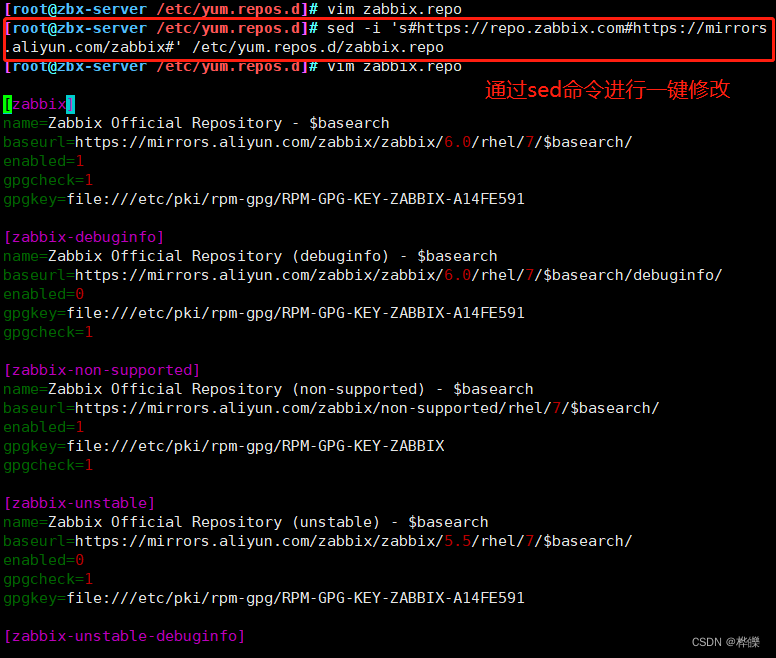Click the name line containing (non-supported)
776x658 pixels.
click(268, 389)
